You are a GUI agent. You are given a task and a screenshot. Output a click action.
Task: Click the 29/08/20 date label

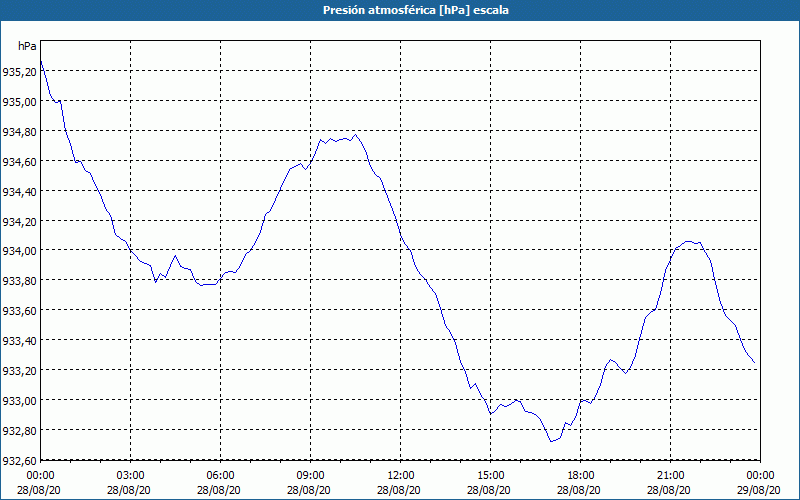758,490
